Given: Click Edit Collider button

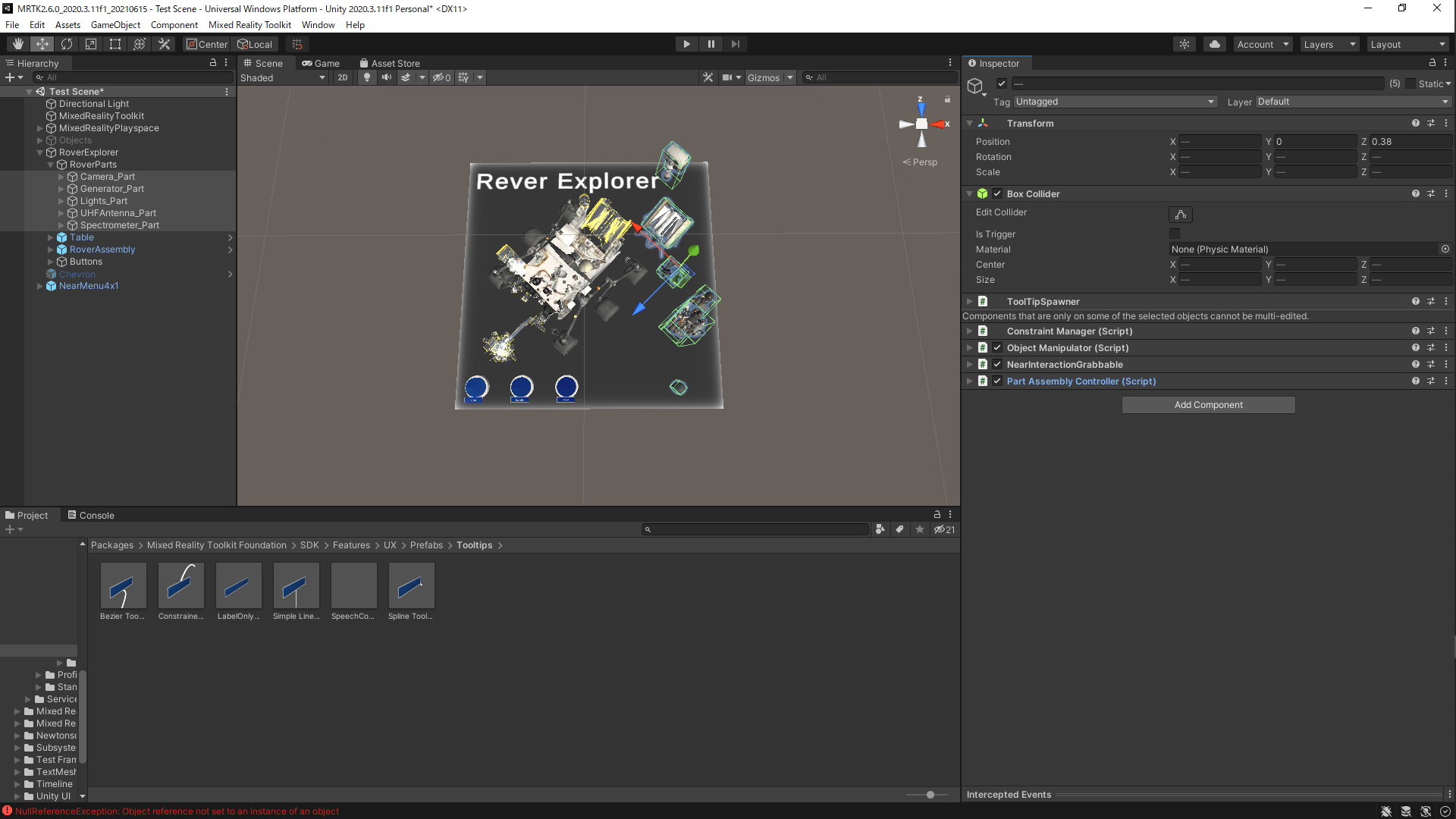Looking at the screenshot, I should 1180,215.
